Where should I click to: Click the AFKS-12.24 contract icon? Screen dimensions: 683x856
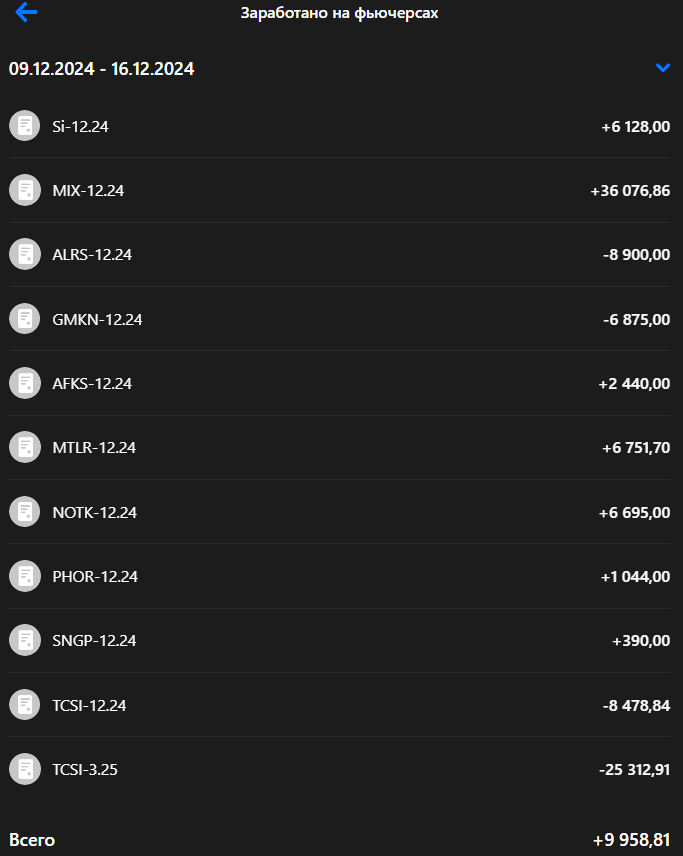coord(24,383)
